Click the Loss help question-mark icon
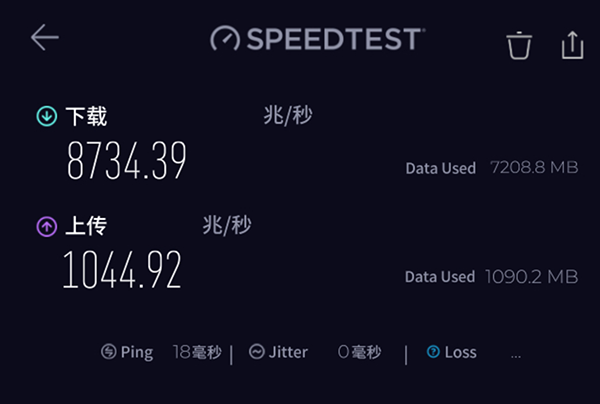Viewport: 600px width, 404px height. pyautogui.click(x=433, y=352)
